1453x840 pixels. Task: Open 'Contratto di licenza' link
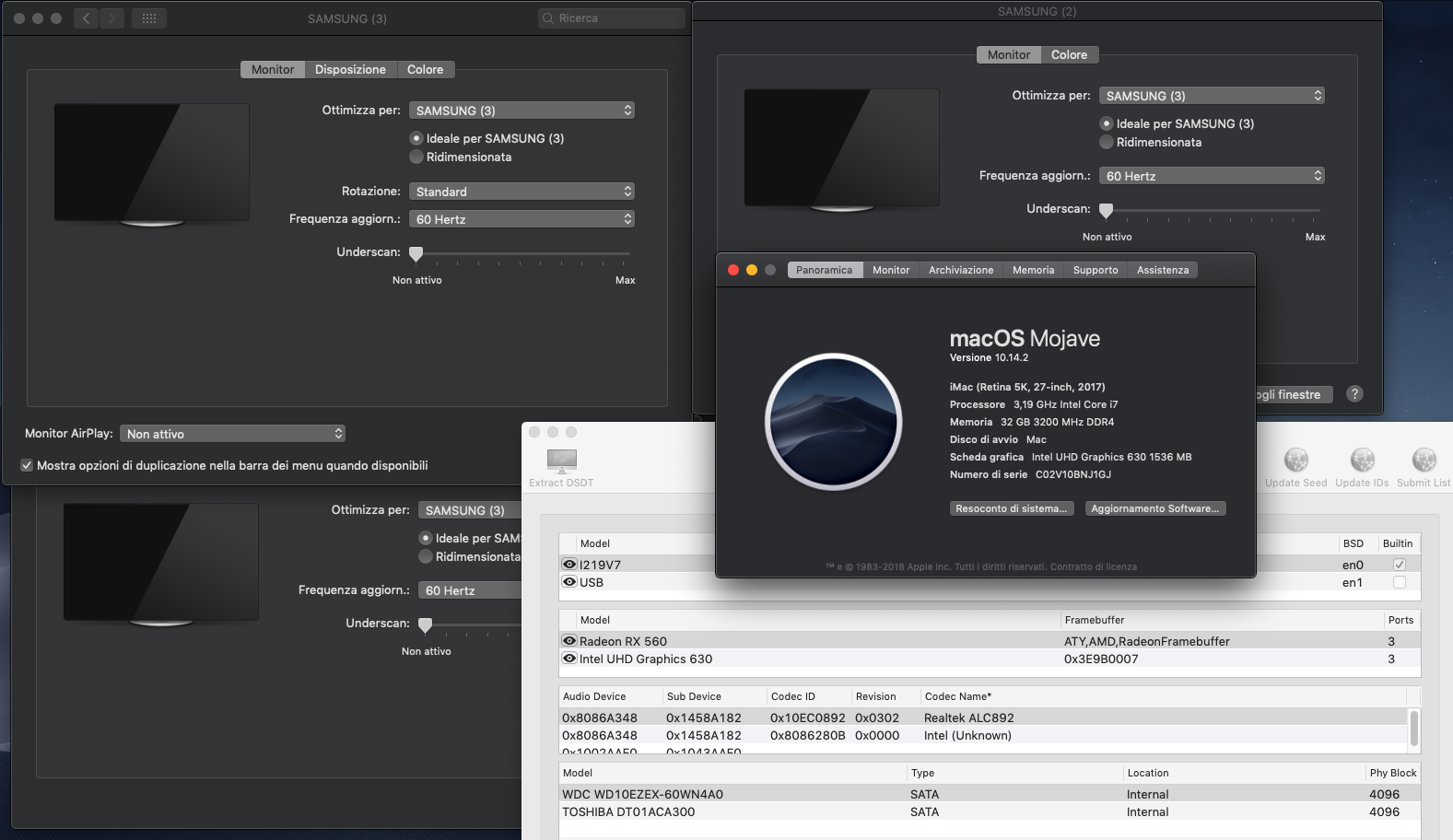(1094, 566)
